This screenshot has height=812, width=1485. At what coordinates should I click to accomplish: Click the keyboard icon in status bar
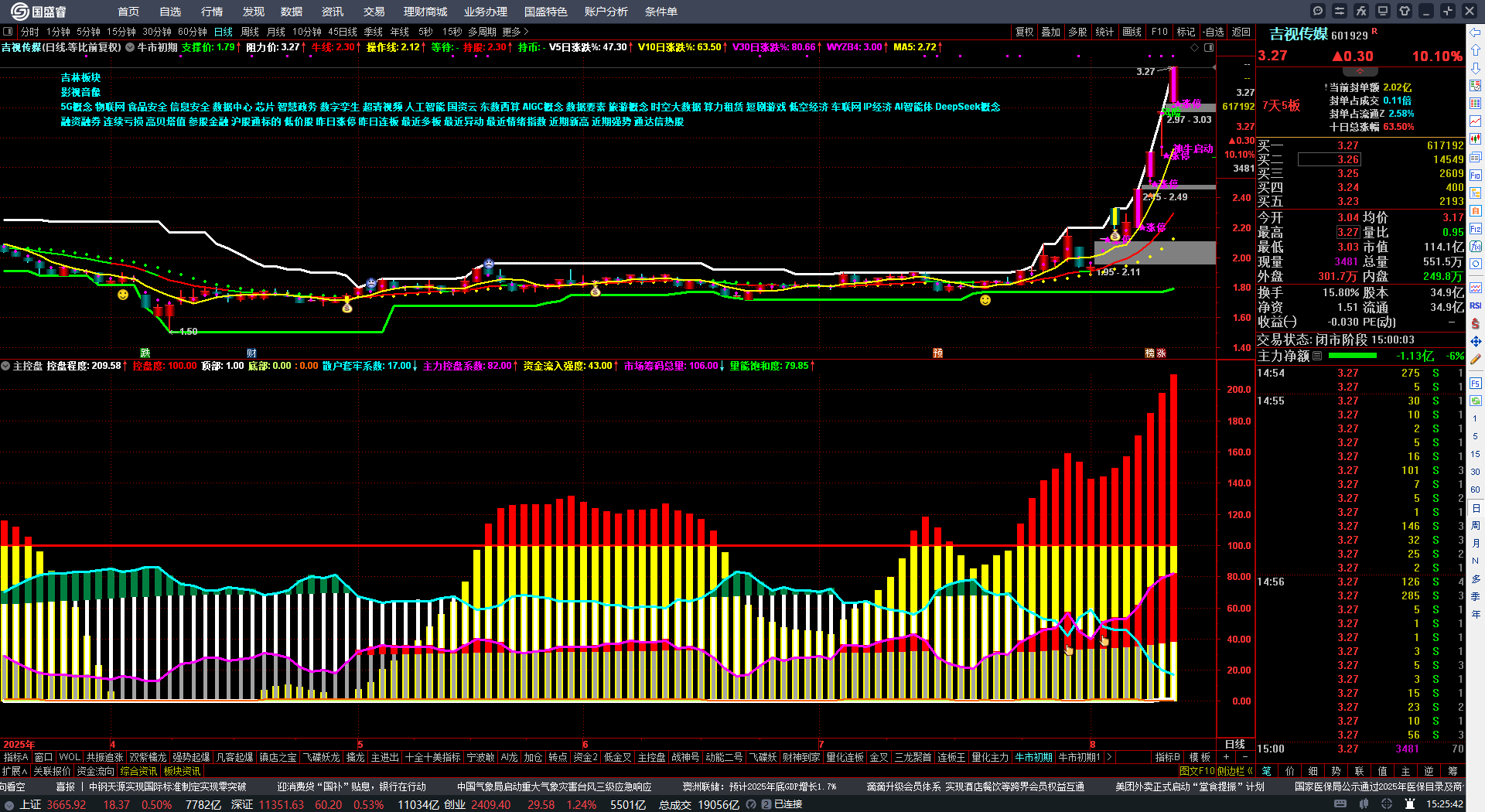pyautogui.click(x=1340, y=804)
